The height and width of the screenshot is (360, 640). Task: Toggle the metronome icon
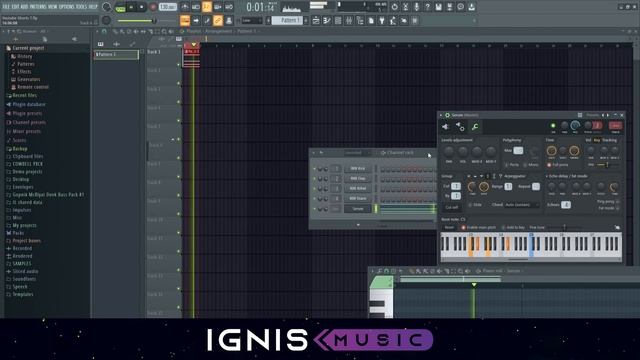coord(184,7)
